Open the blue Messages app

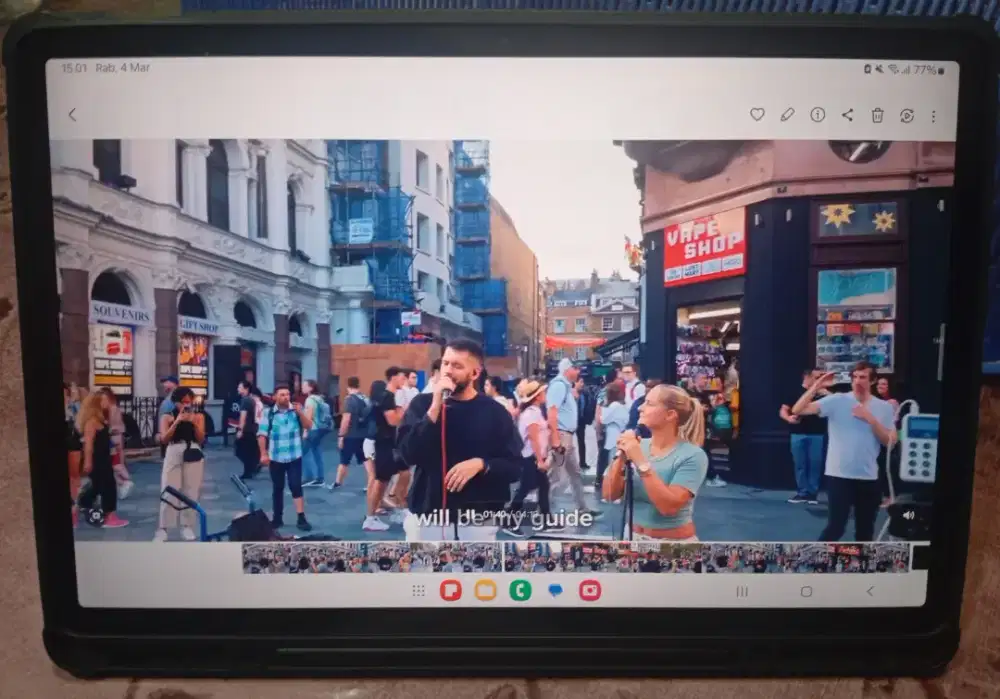pyautogui.click(x=555, y=590)
